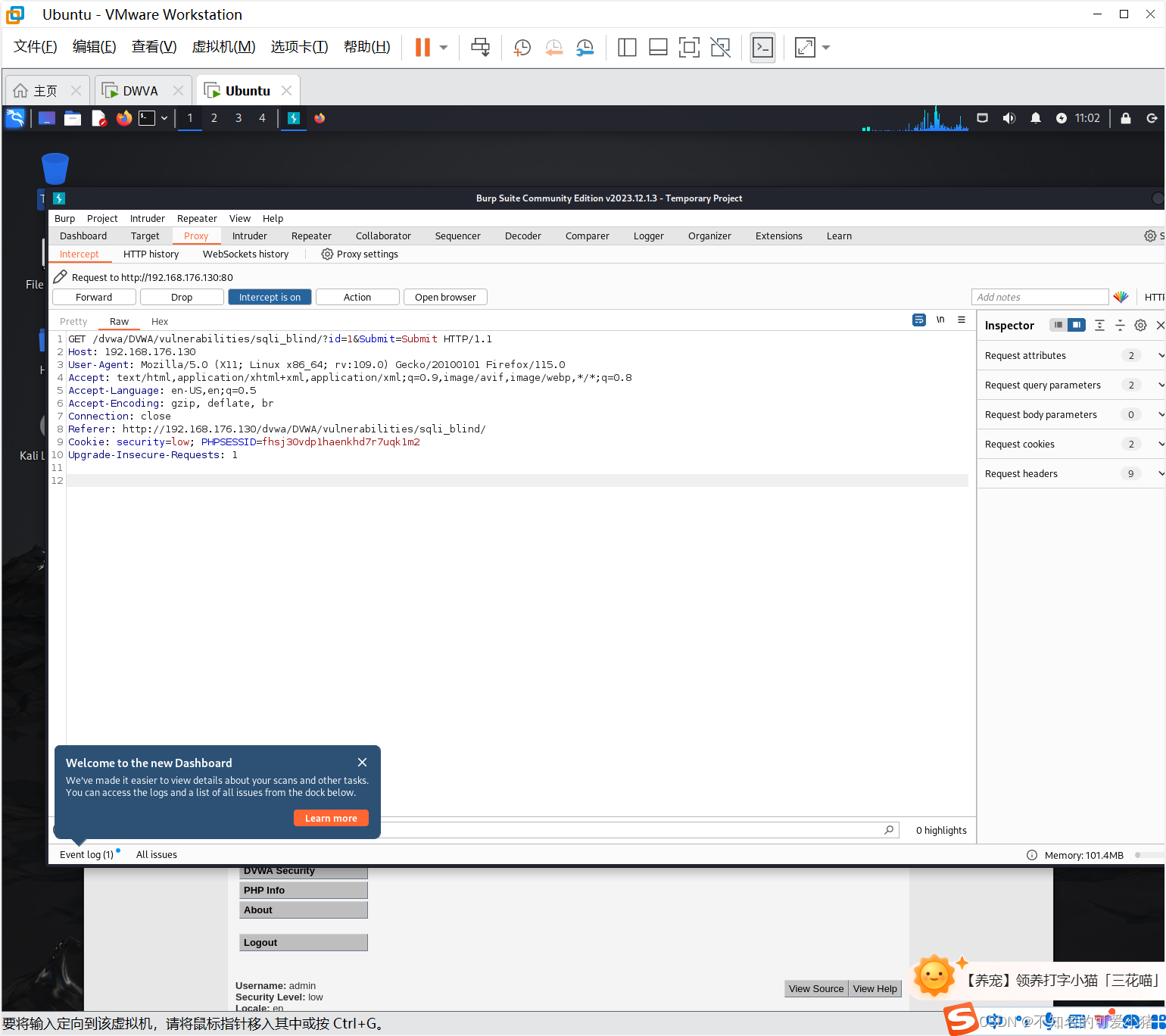Toggle non-printable characters \n display

click(940, 320)
